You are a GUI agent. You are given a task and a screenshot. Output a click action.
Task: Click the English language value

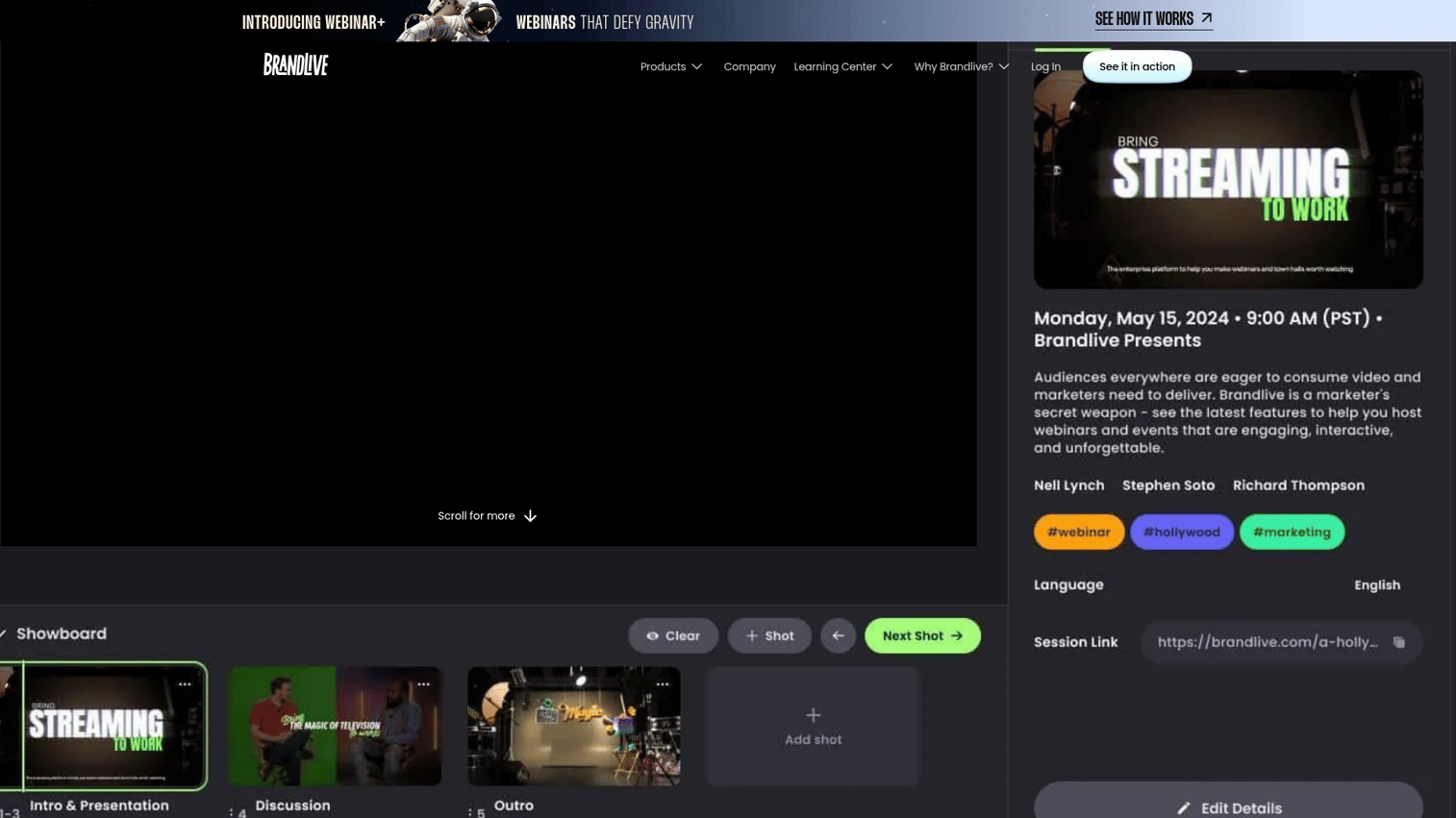pyautogui.click(x=1377, y=585)
